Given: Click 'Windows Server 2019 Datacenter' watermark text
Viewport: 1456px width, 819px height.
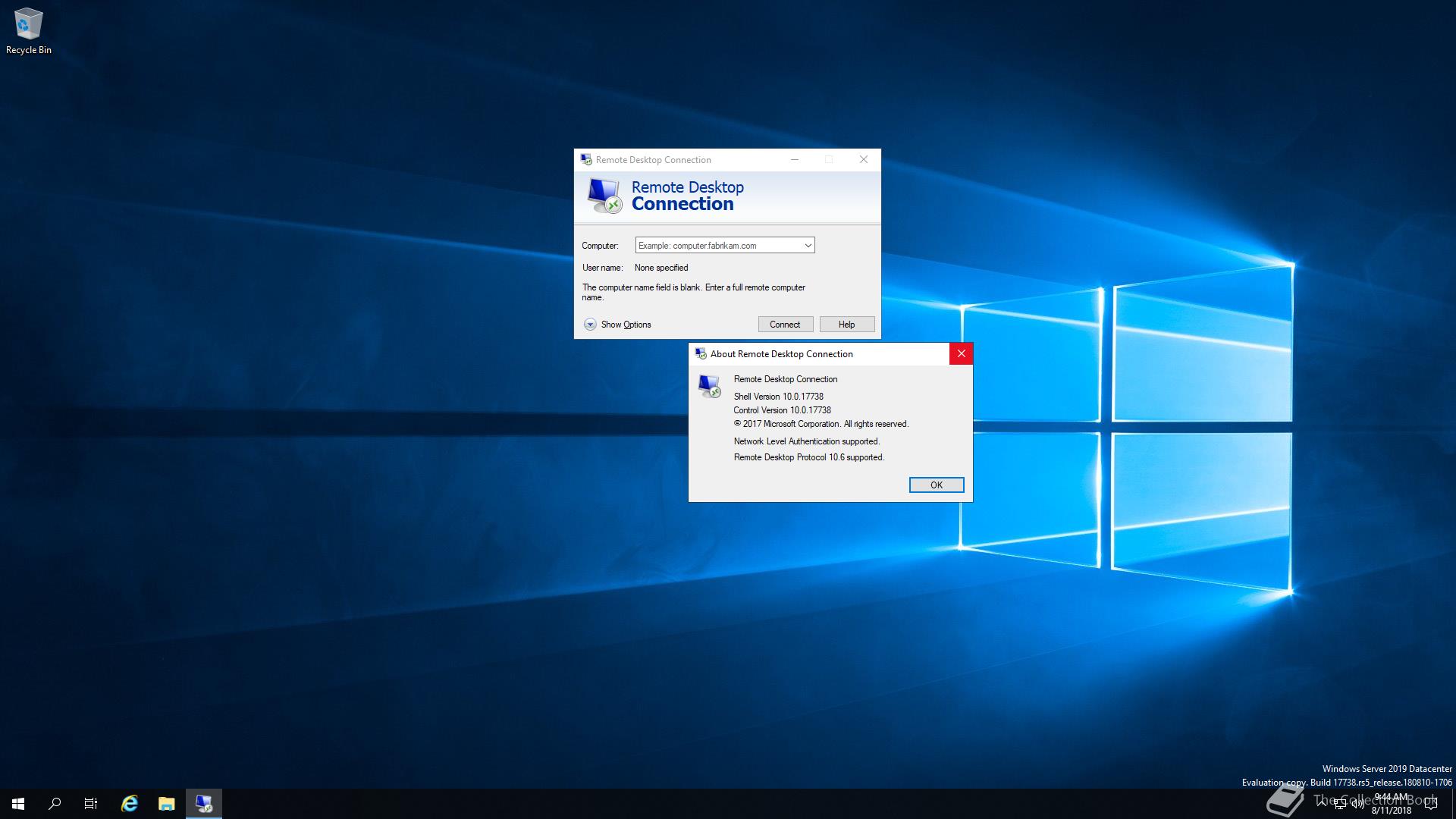Looking at the screenshot, I should [1387, 769].
